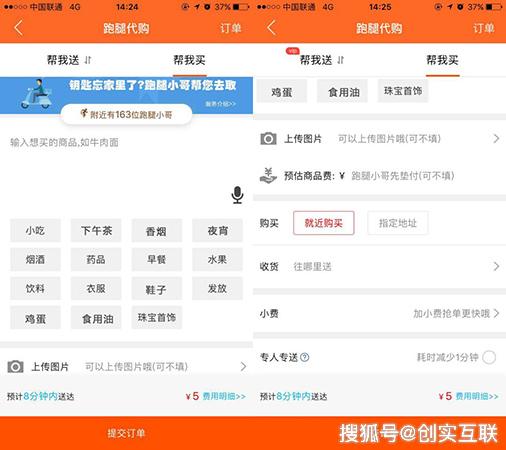
Task: Click the 专人专送 help question icon
Action: coord(304,357)
